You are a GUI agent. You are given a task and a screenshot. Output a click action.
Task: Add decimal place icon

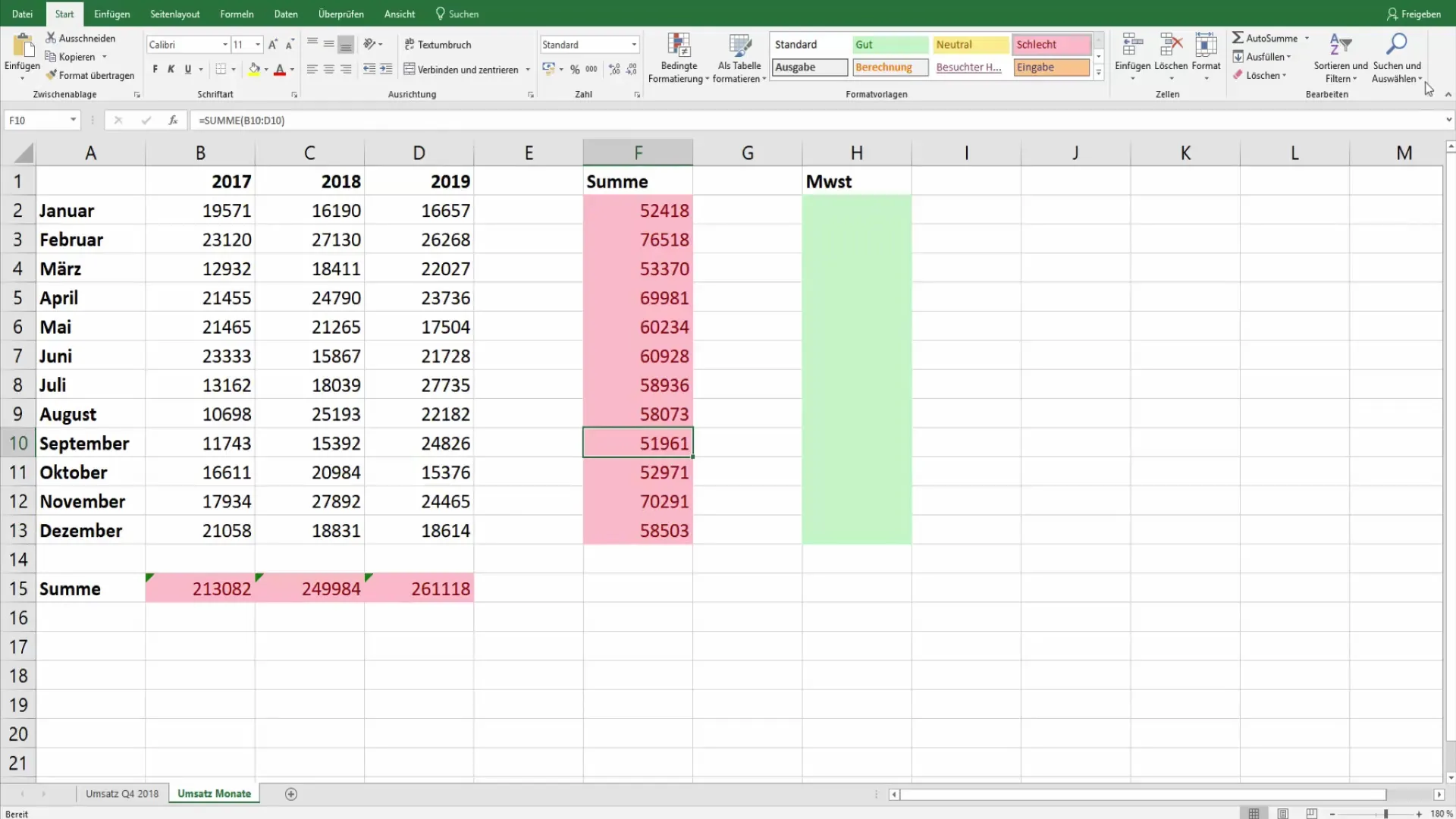614,69
